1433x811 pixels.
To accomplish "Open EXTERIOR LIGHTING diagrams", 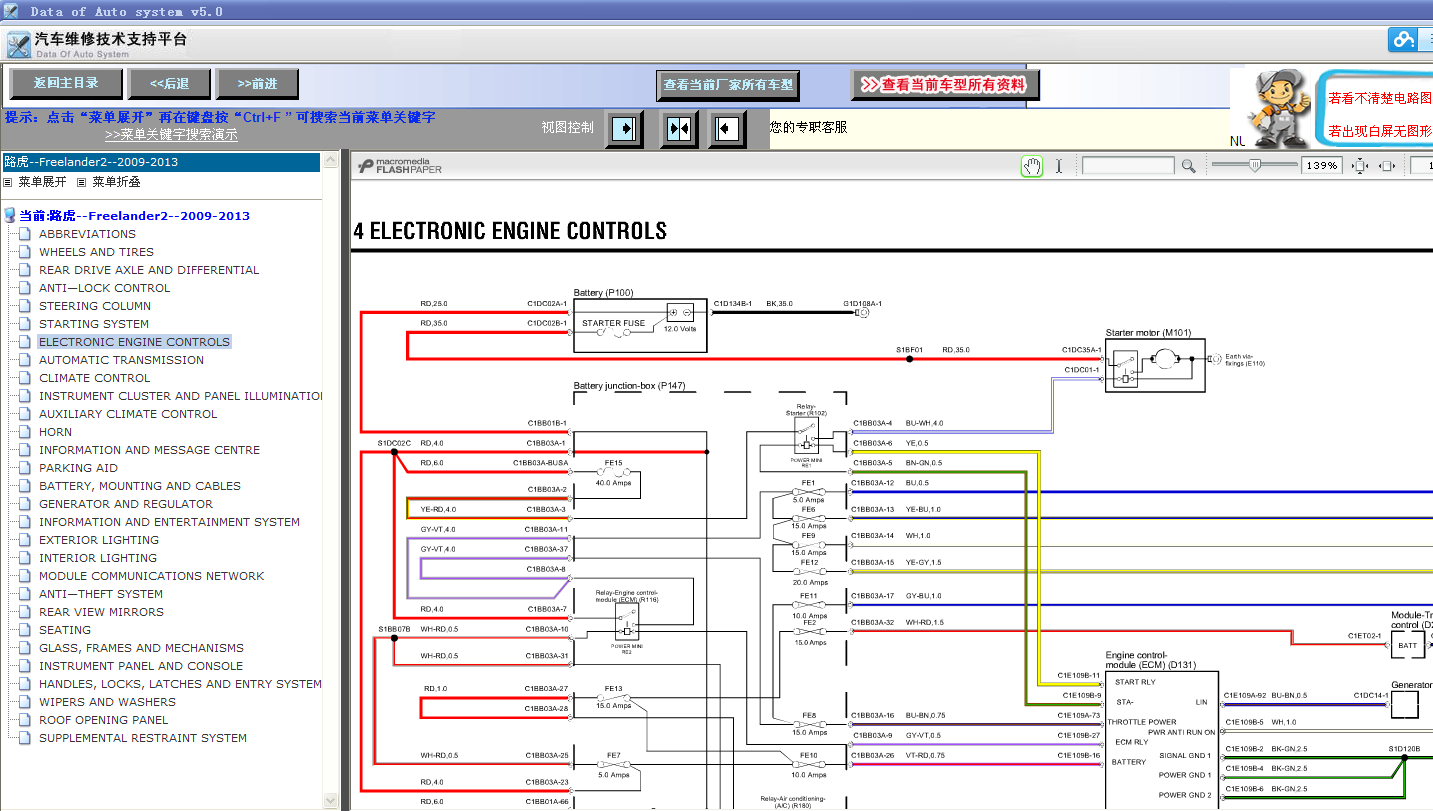I will click(x=99, y=540).
